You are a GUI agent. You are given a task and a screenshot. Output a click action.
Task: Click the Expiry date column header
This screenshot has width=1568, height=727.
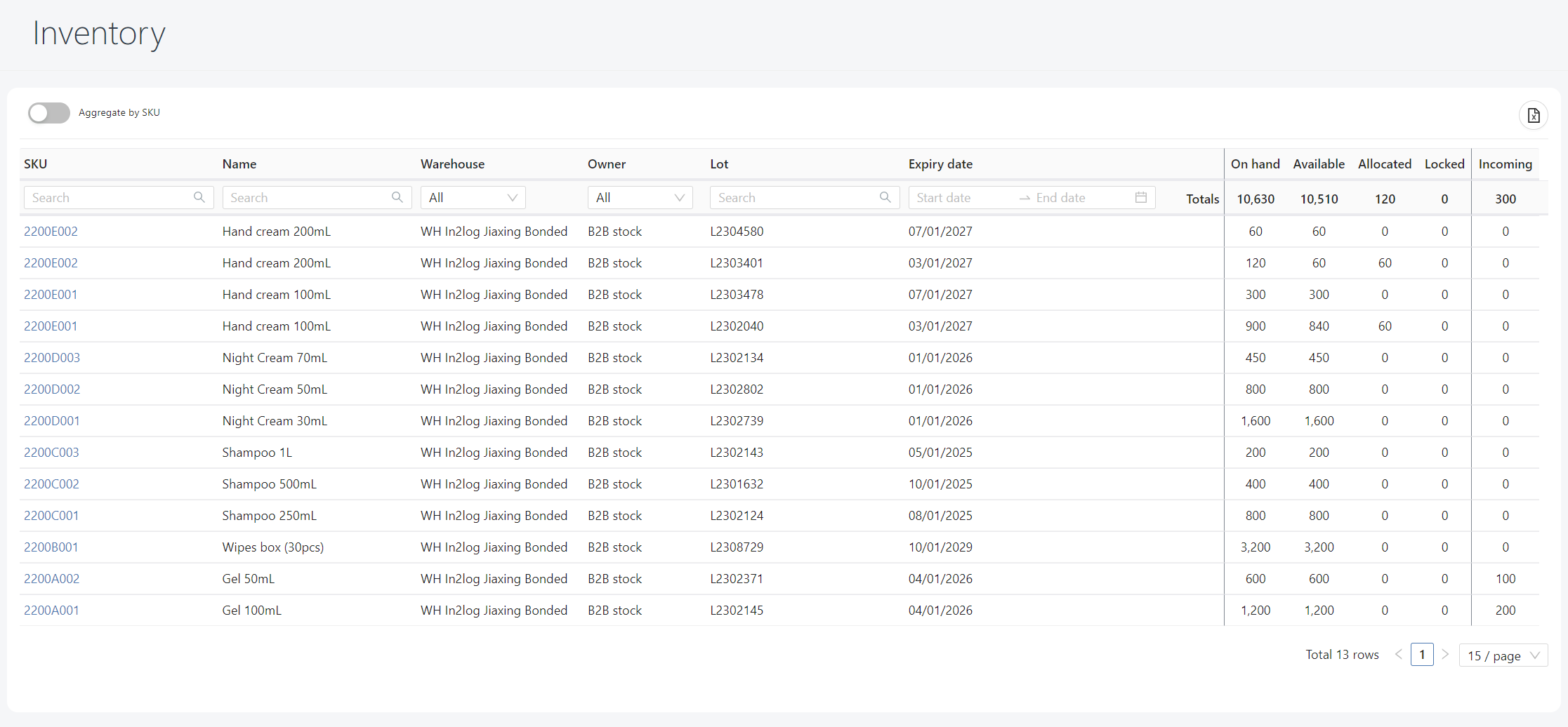point(940,164)
